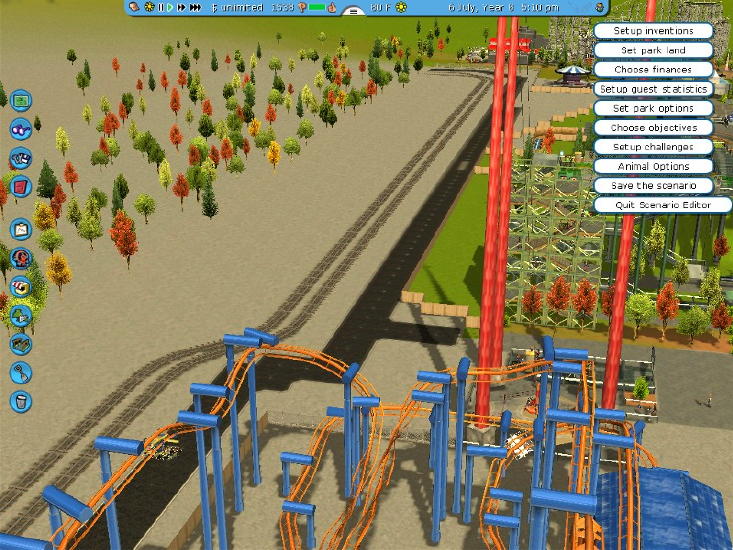Screen dimensions: 733x550
Task: Collapse the top status bar handle
Action: click(x=354, y=11)
